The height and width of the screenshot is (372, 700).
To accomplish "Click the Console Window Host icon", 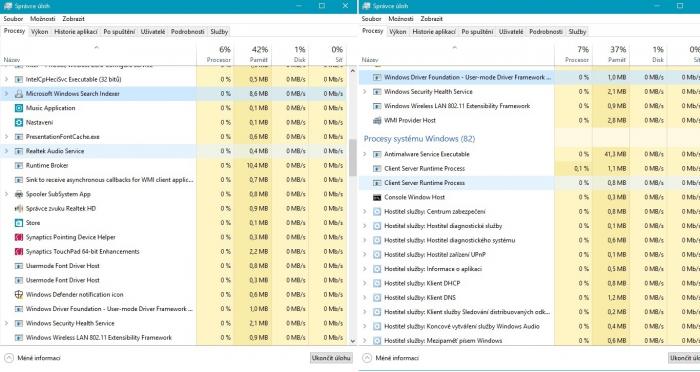I will pos(377,197).
